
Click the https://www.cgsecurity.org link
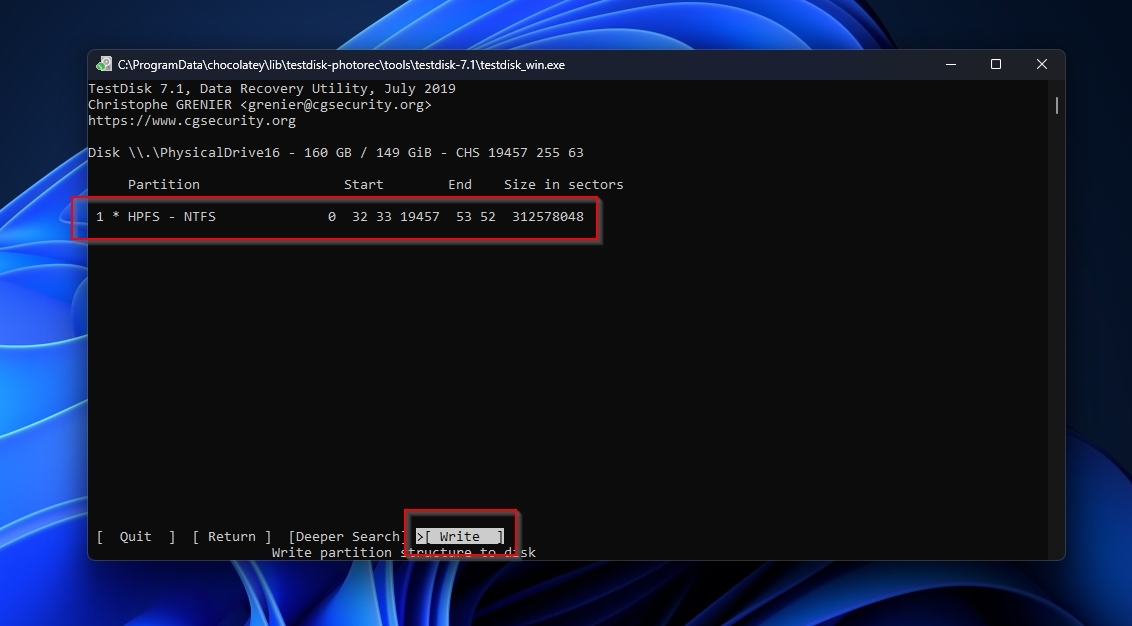point(195,120)
